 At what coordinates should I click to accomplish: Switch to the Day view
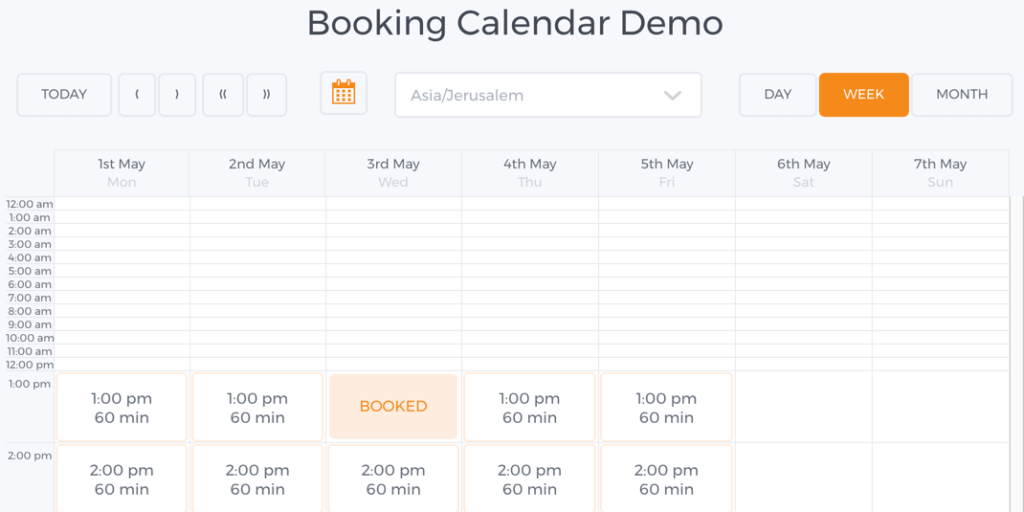(777, 95)
